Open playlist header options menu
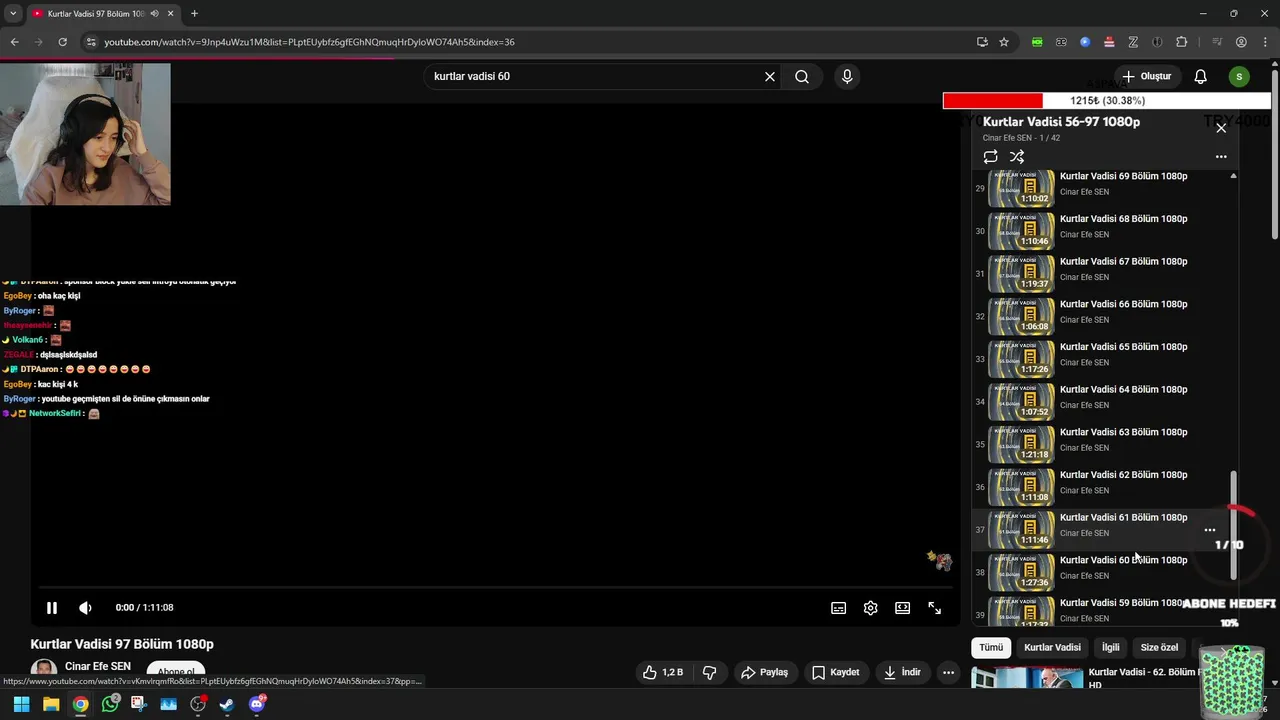Image resolution: width=1280 pixels, height=720 pixels. (x=1221, y=157)
